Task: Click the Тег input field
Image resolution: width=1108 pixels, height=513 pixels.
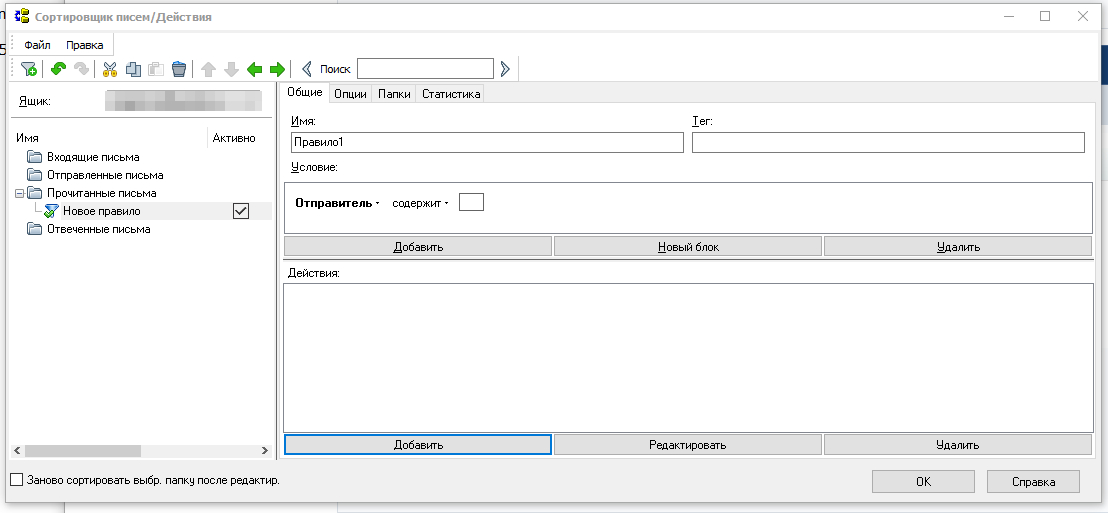Action: (887, 143)
